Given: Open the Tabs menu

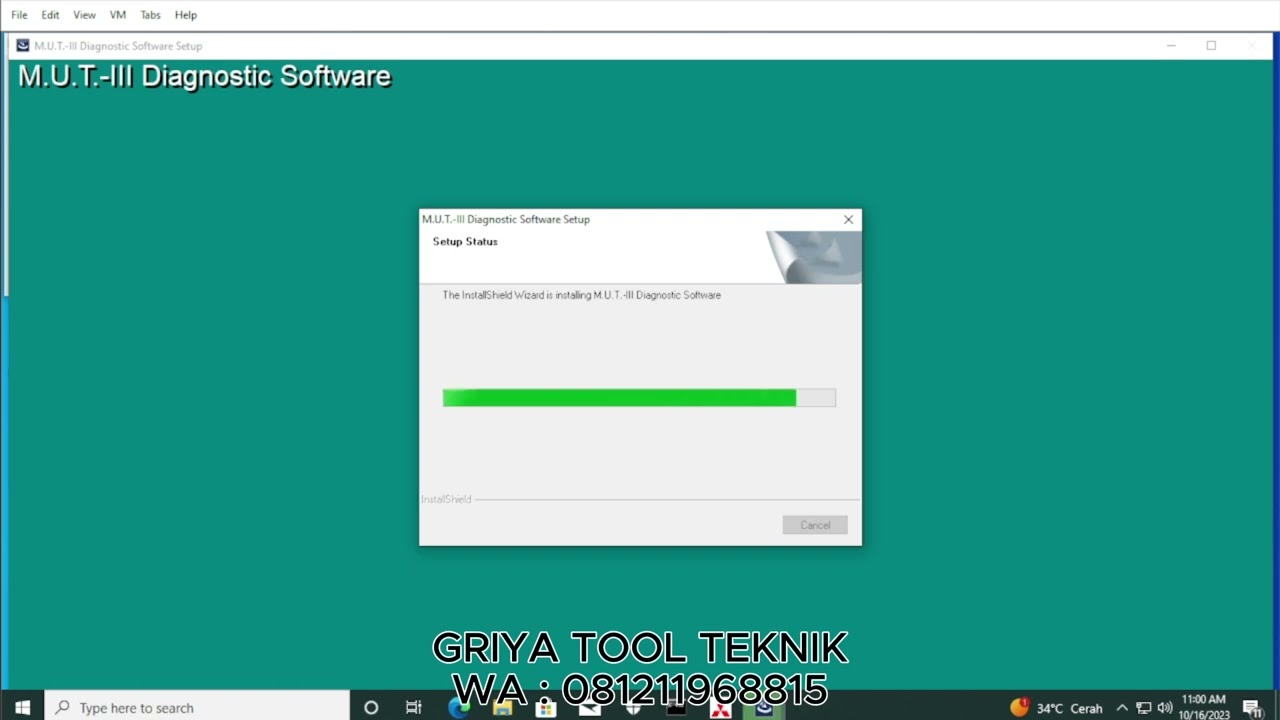Looking at the screenshot, I should [x=150, y=15].
